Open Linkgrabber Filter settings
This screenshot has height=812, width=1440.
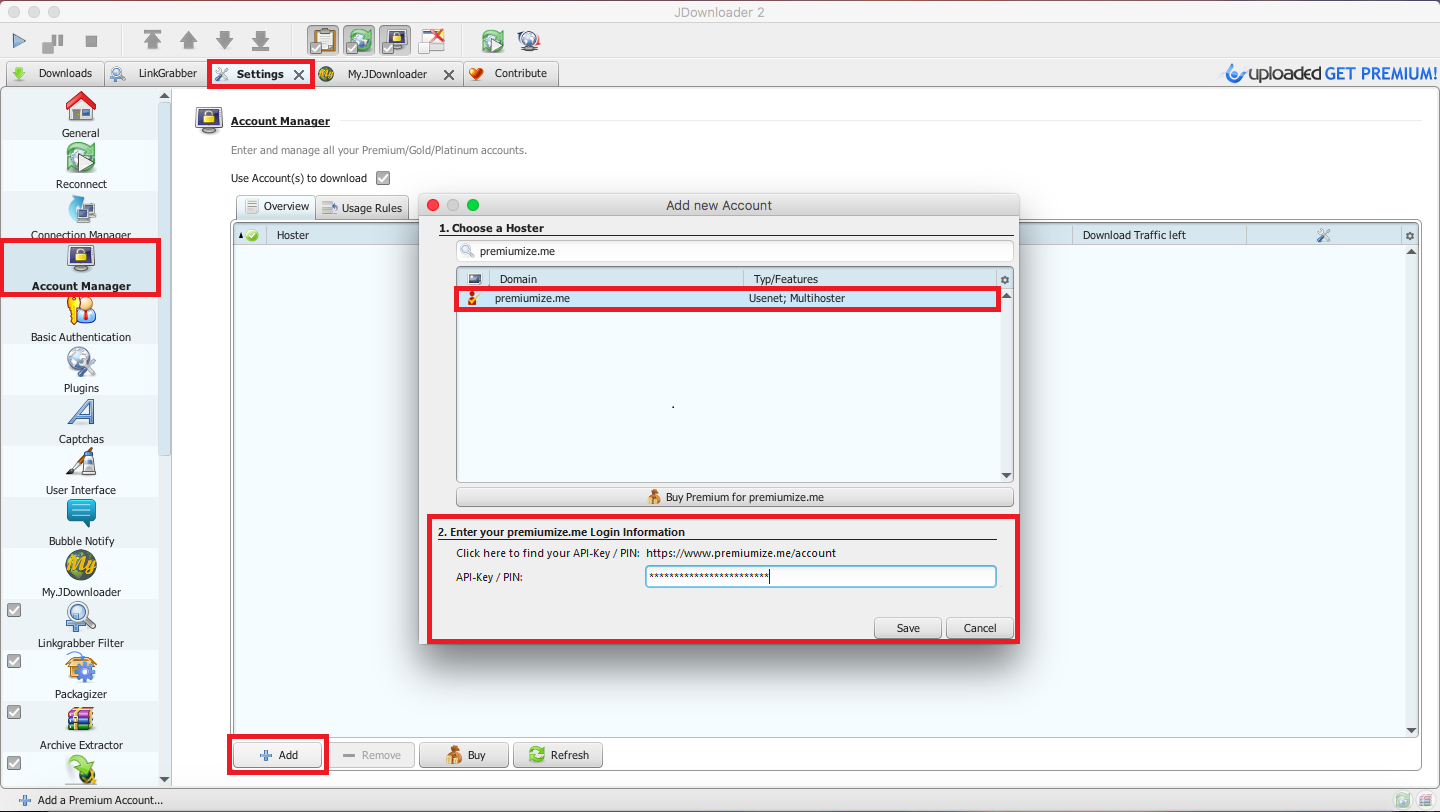click(x=80, y=625)
